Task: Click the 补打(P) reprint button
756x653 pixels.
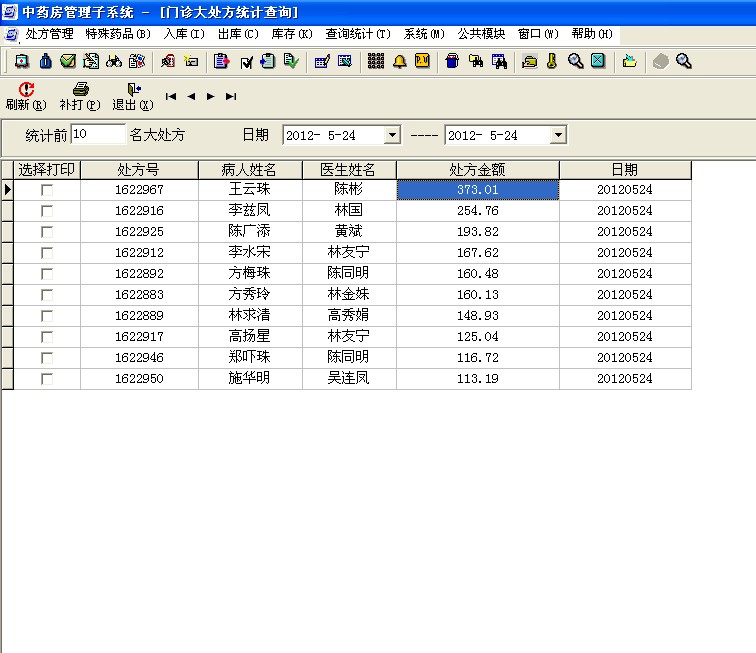Action: tap(80, 96)
